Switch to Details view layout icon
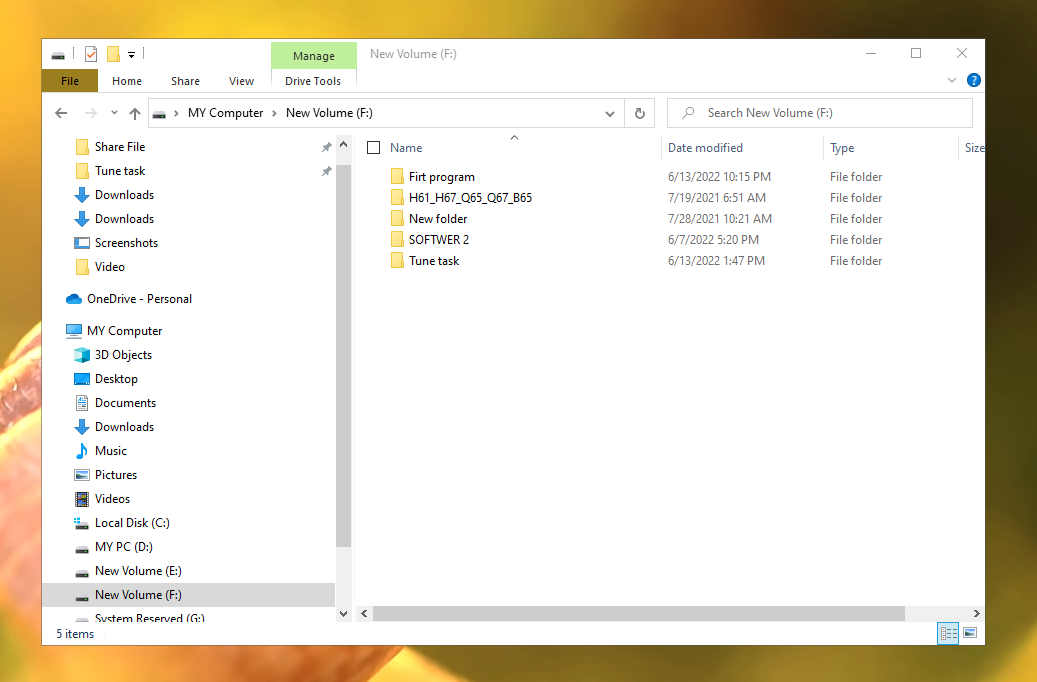 coord(948,634)
